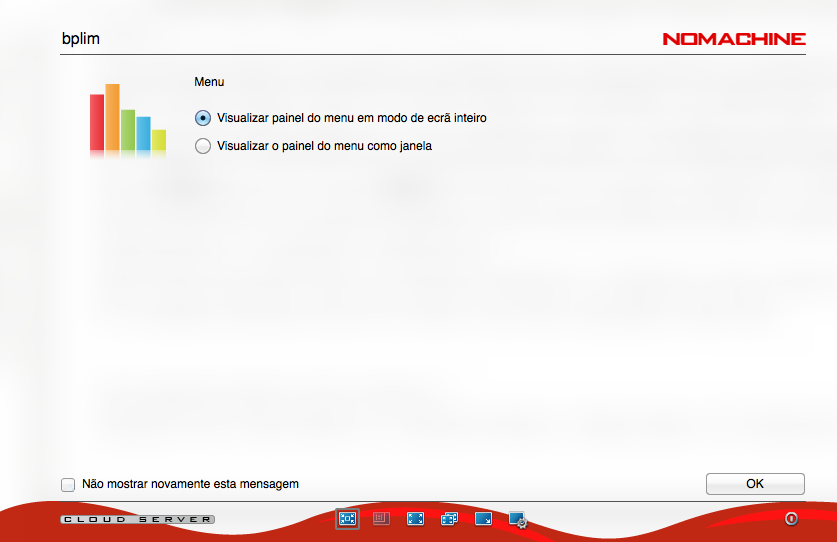Click the red power disconnect icon
837x542 pixels.
[791, 519]
